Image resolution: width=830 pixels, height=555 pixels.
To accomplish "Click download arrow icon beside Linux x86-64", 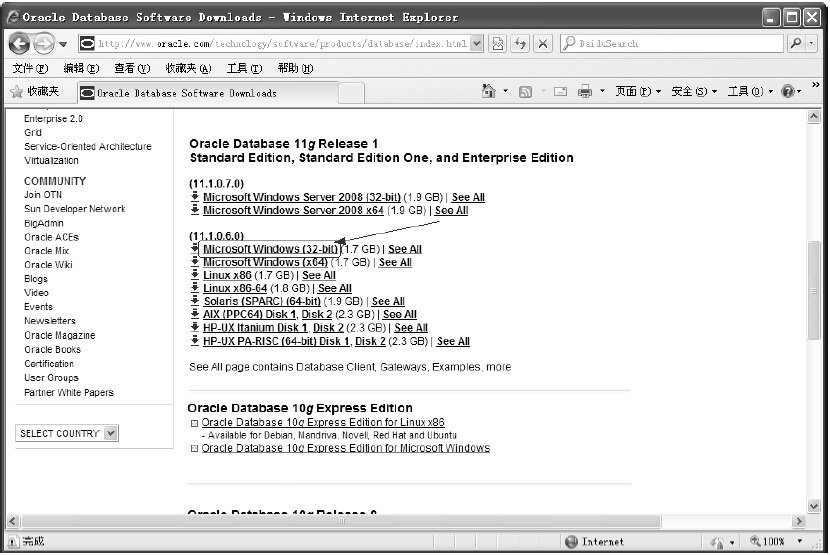I will pos(195,288).
